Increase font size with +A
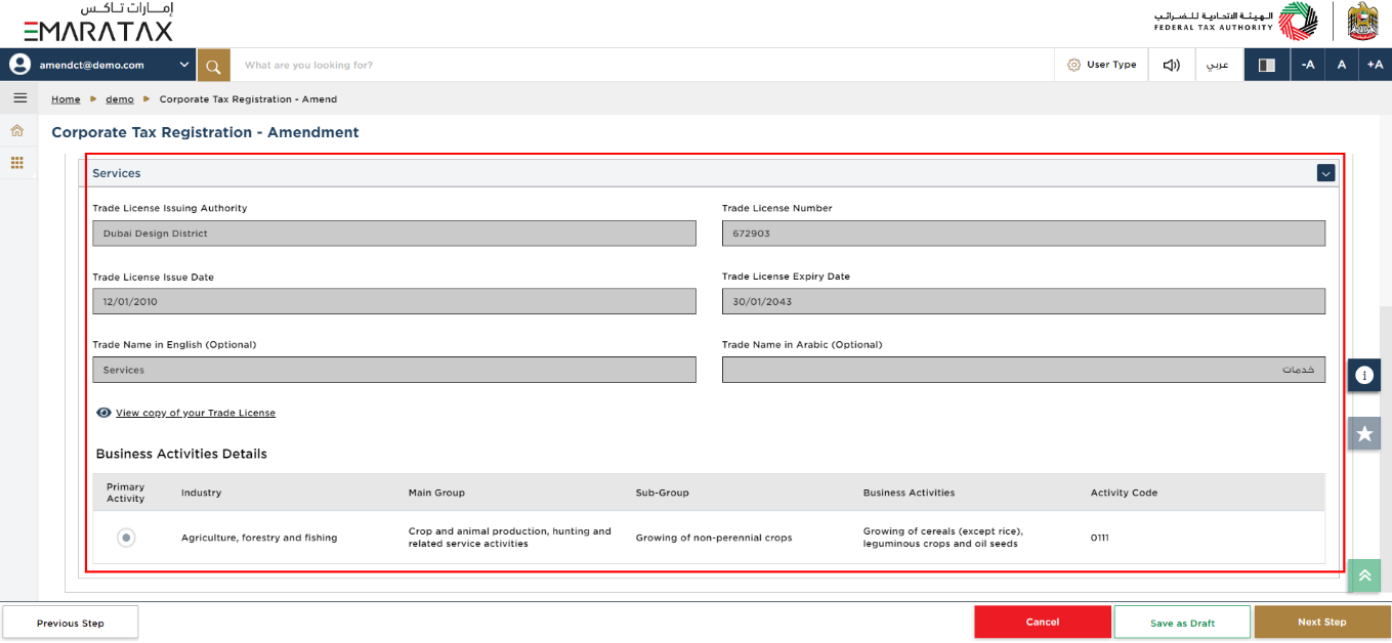This screenshot has width=1392, height=643. point(1376,65)
